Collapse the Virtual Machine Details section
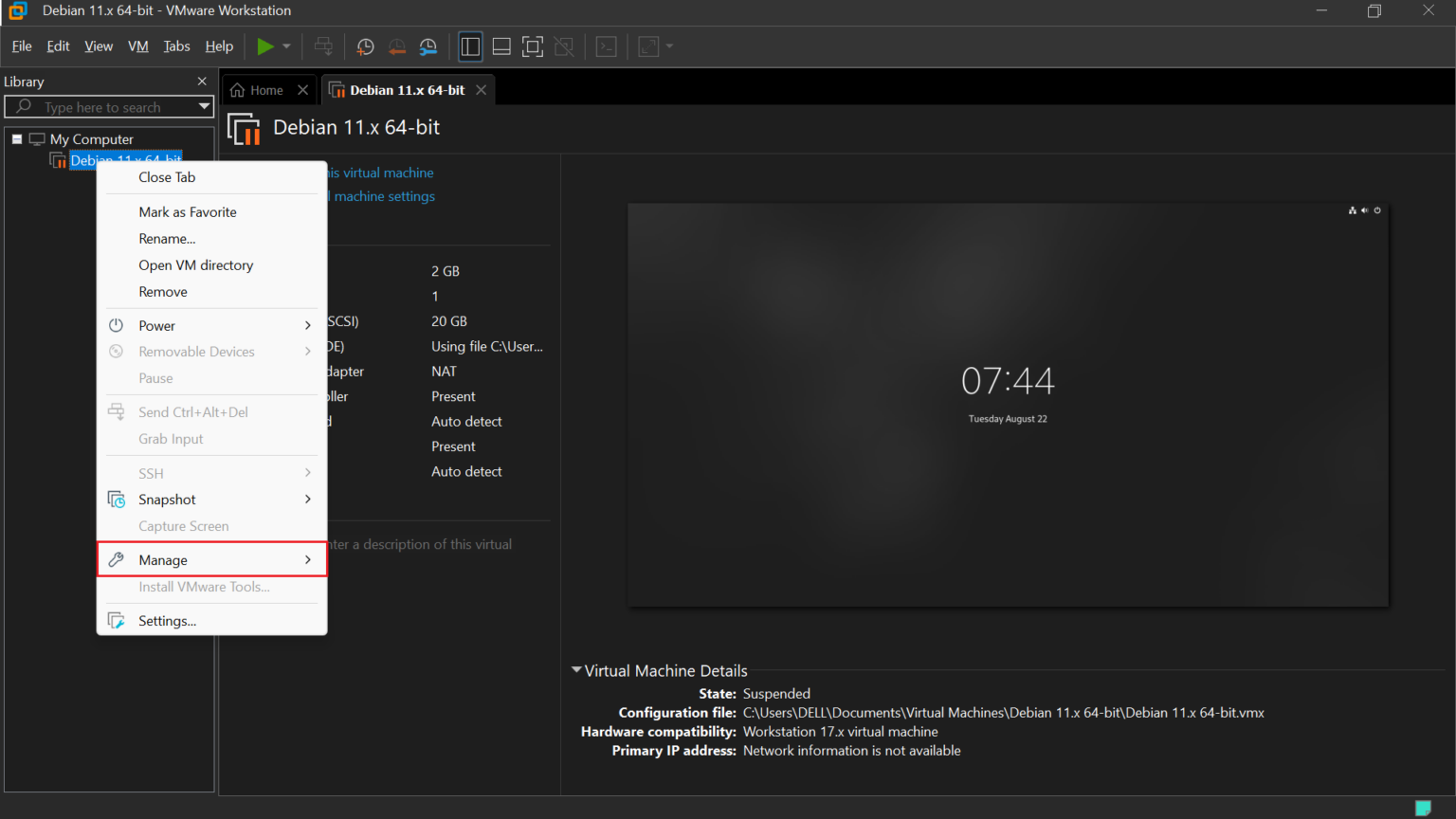Image resolution: width=1456 pixels, height=819 pixels. pyautogui.click(x=575, y=670)
